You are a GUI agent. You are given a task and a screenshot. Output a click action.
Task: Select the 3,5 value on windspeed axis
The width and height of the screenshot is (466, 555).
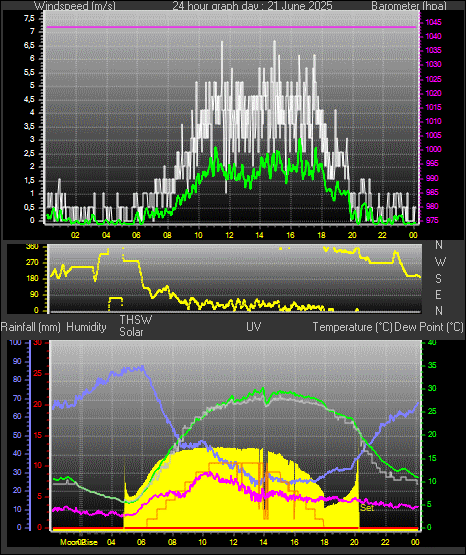(29, 126)
